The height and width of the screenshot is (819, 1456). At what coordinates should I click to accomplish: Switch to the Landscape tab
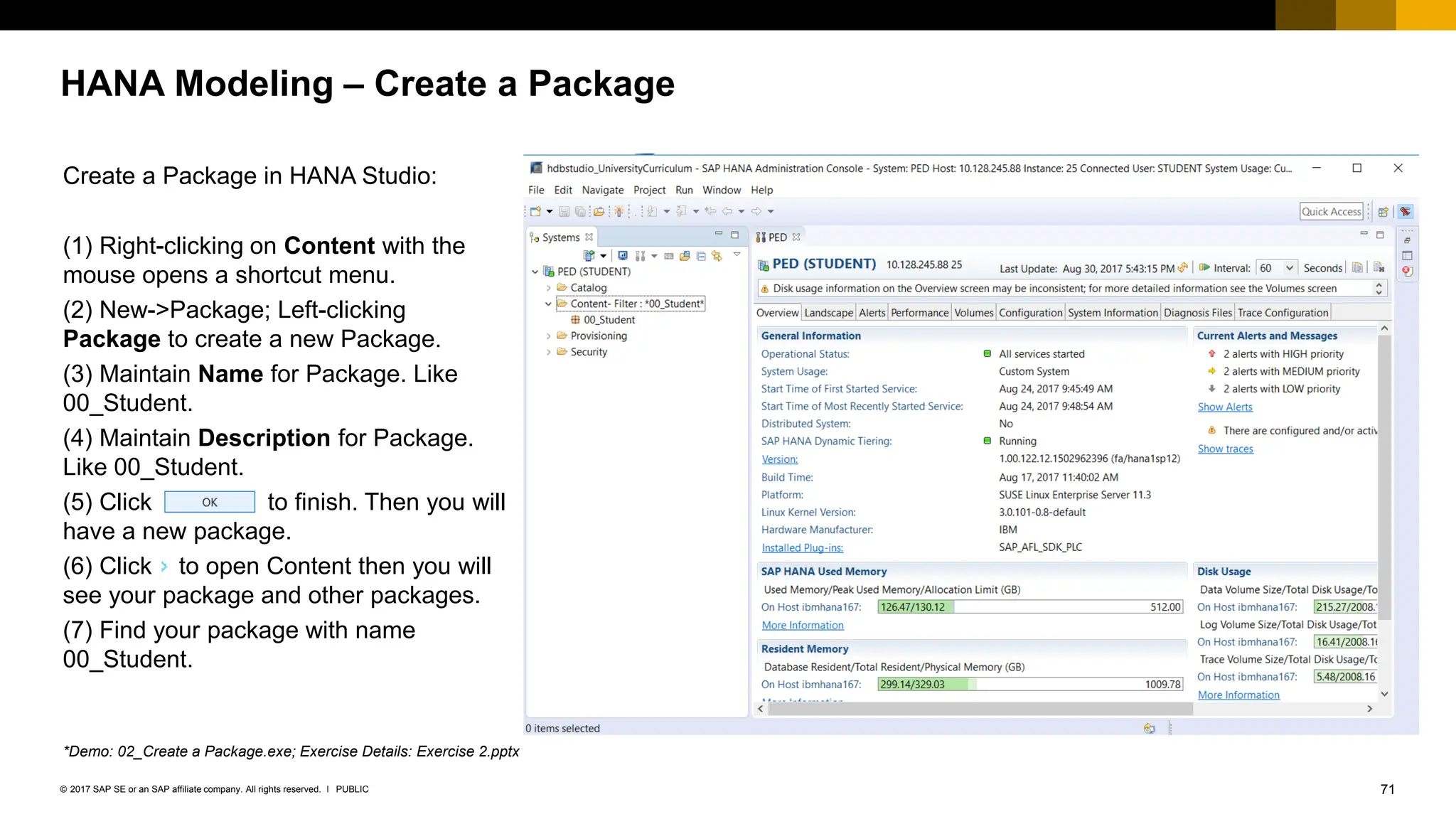[x=829, y=313]
